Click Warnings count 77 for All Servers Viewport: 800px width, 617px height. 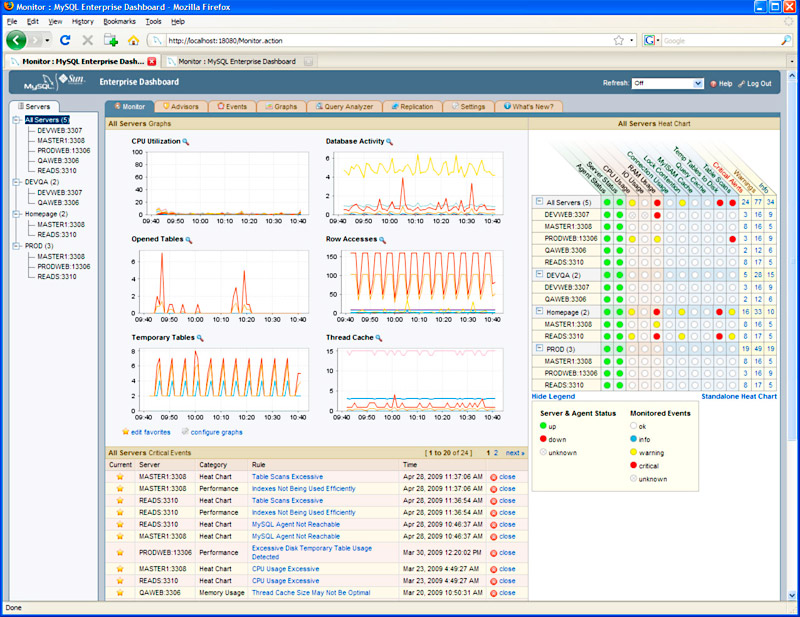758,202
